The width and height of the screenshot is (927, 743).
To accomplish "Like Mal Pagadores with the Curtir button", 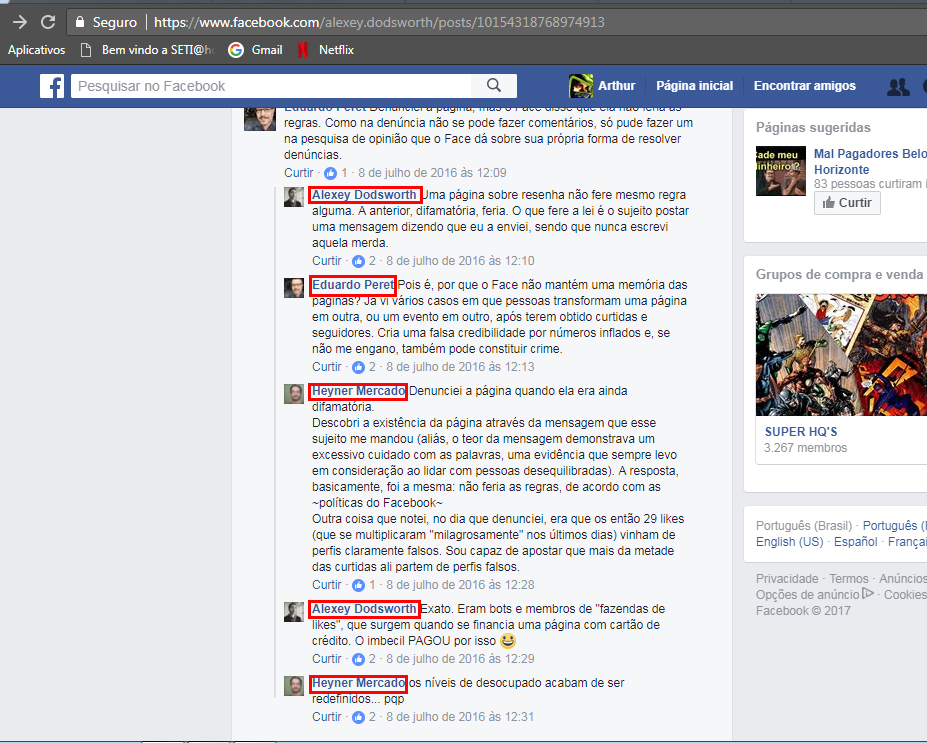I will click(x=847, y=203).
